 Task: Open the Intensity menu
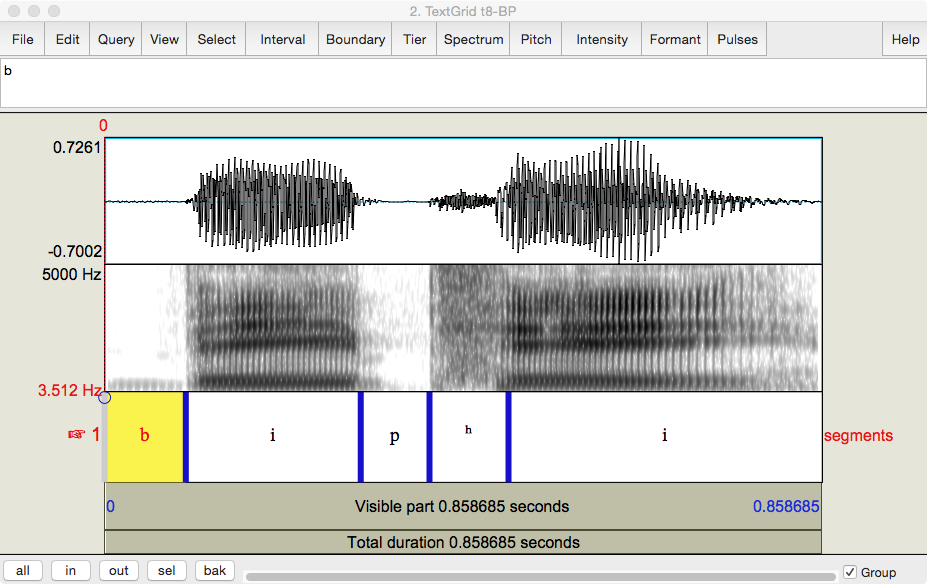point(602,39)
